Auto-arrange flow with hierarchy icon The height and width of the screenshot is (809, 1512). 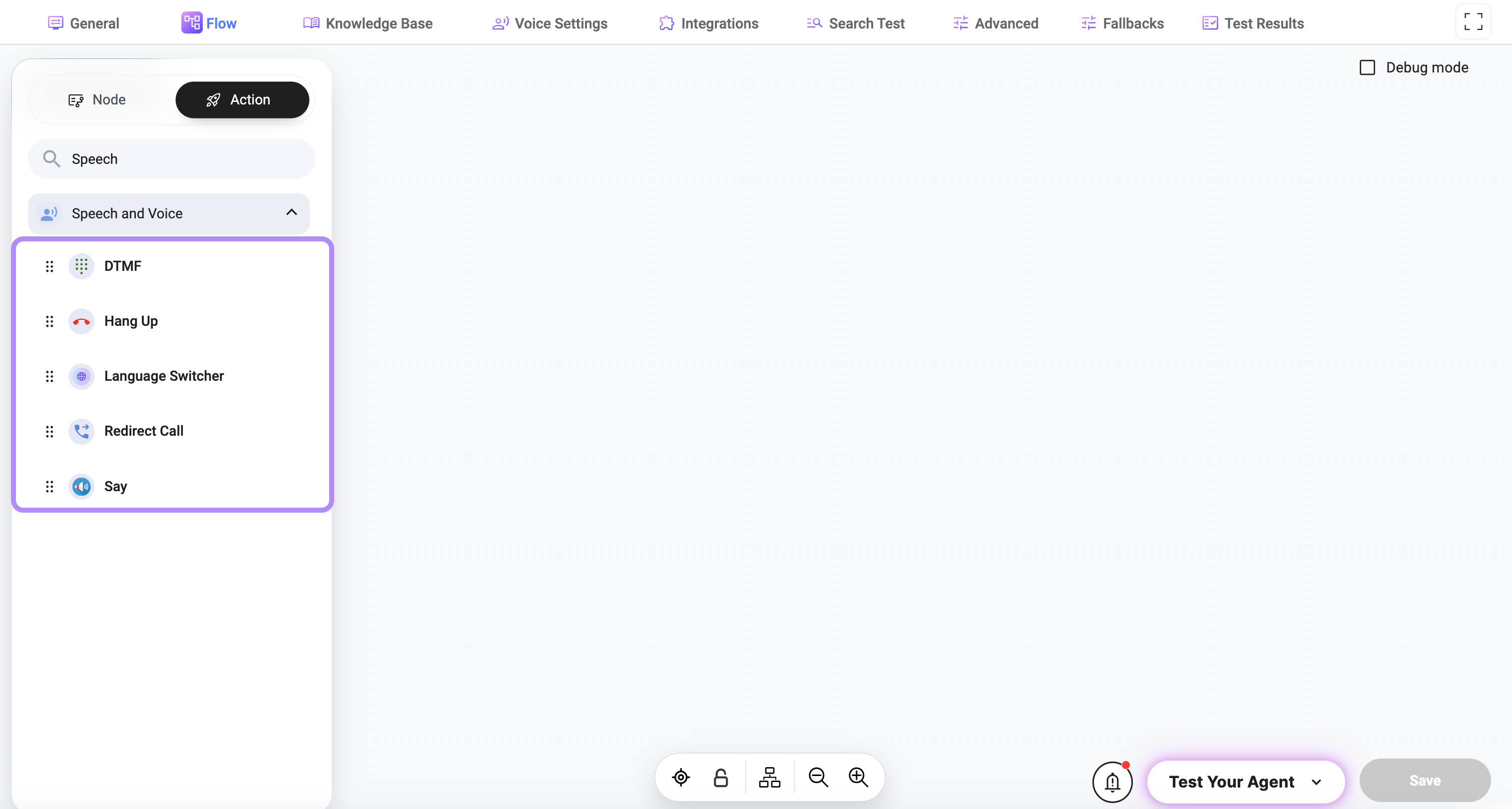770,778
